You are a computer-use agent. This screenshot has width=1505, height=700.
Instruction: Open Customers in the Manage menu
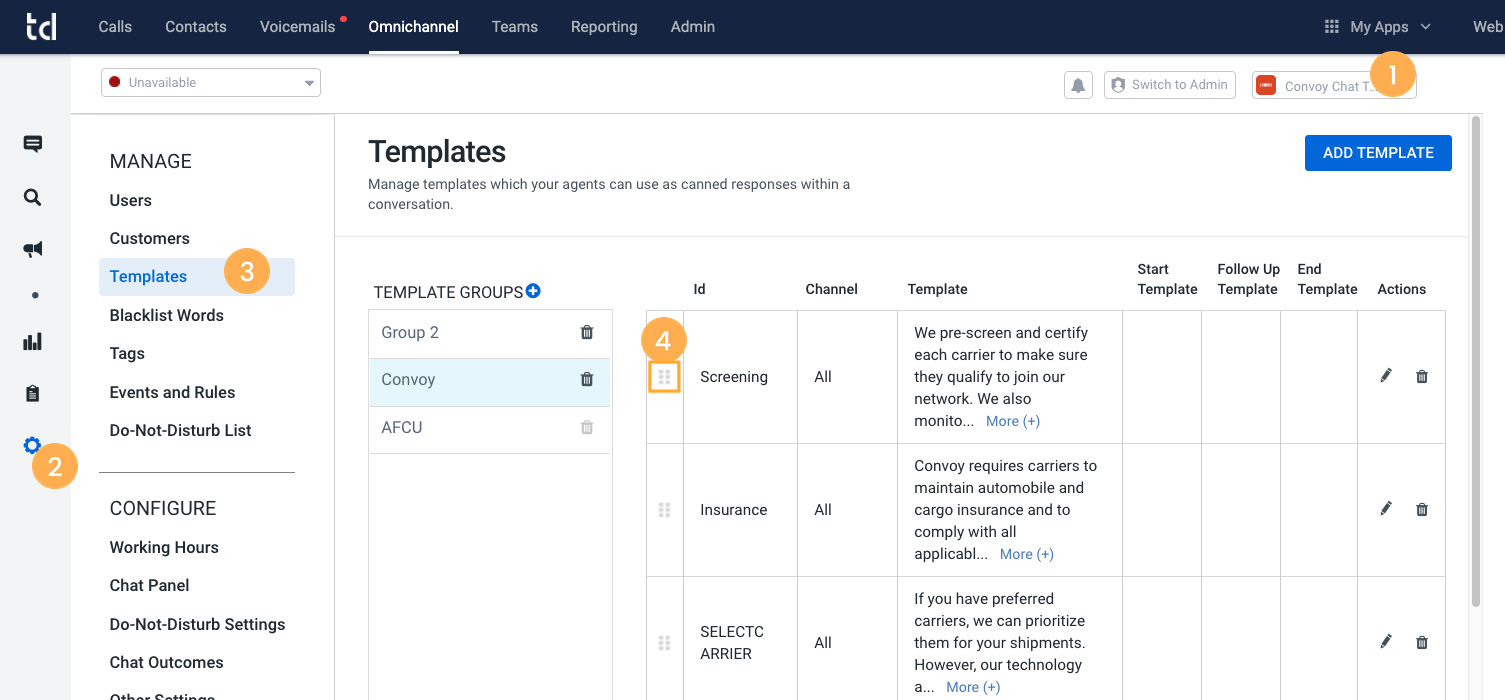[x=150, y=238]
